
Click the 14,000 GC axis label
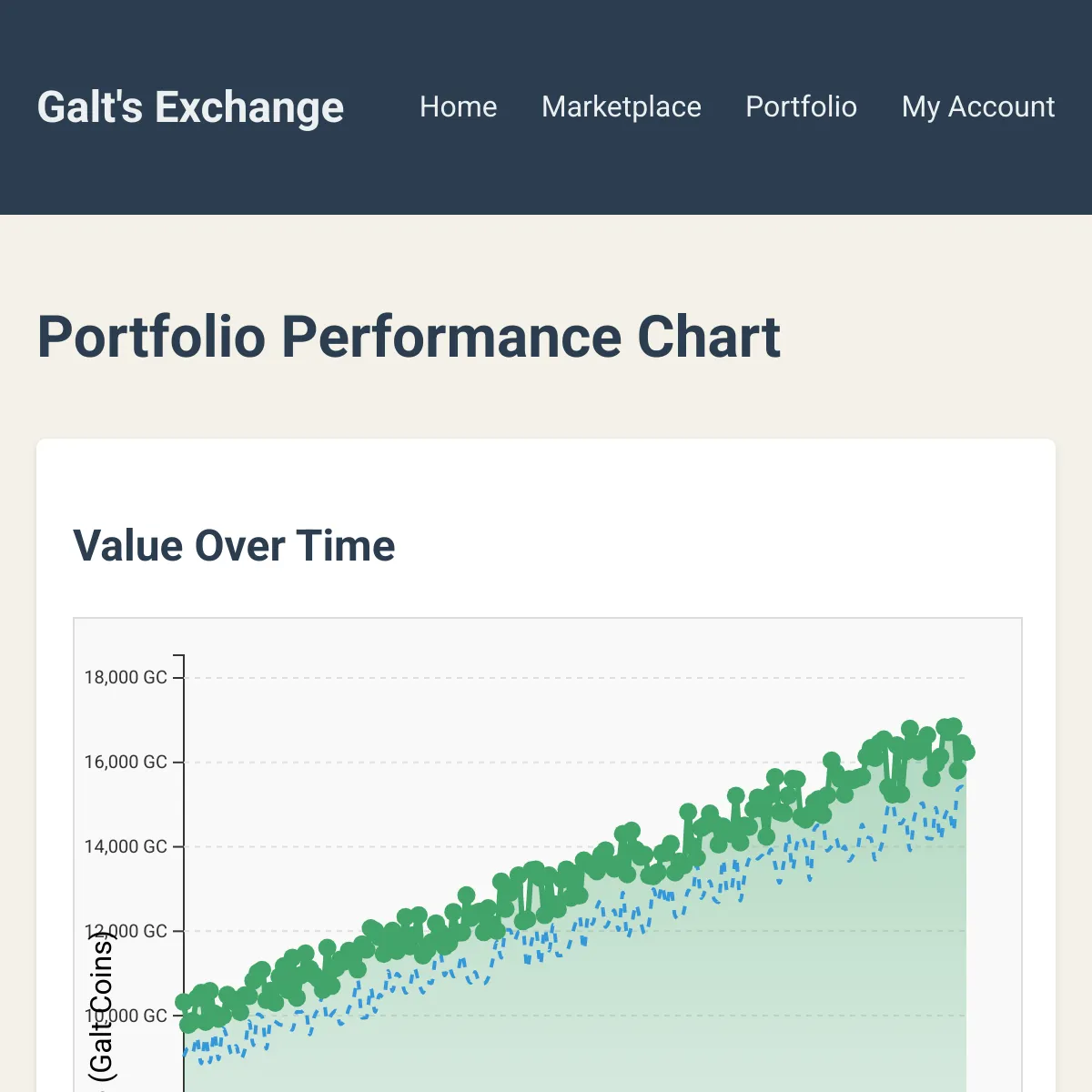coord(126,847)
